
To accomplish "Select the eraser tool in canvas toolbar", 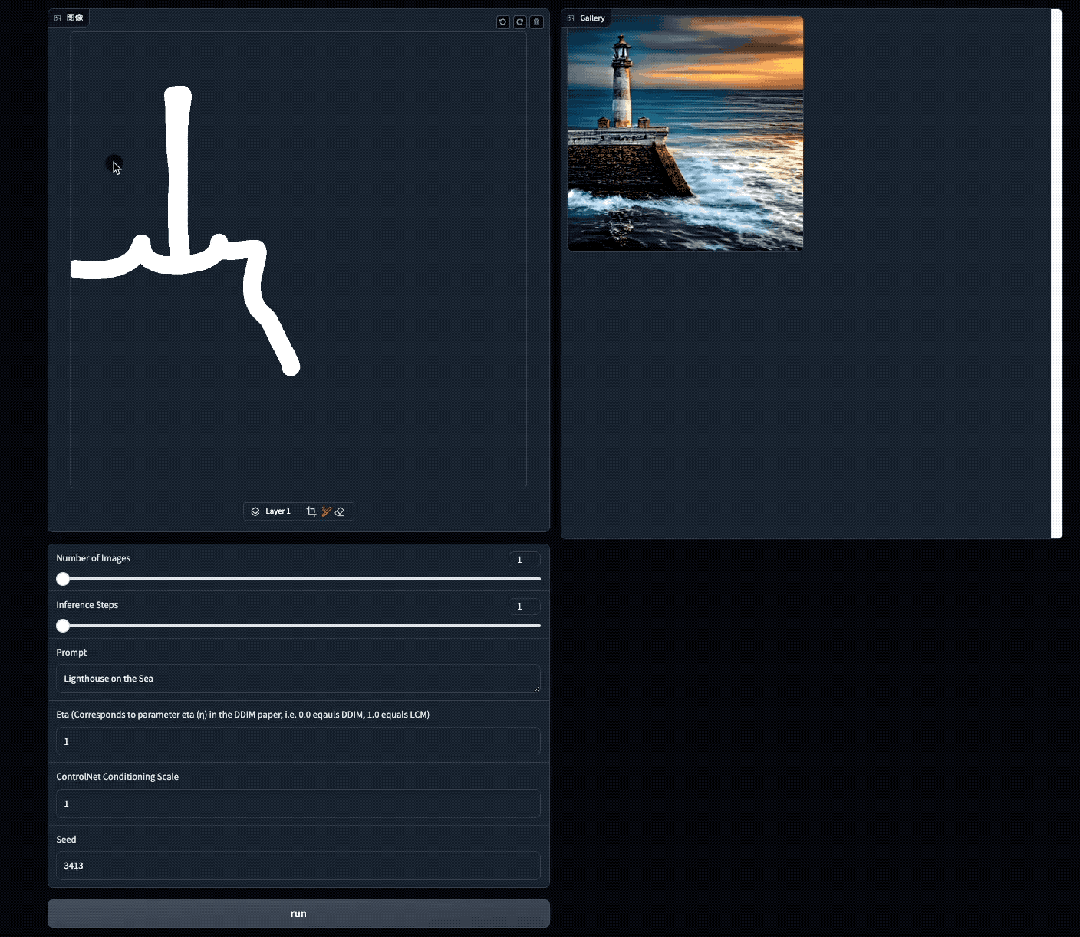I will pyautogui.click(x=340, y=511).
